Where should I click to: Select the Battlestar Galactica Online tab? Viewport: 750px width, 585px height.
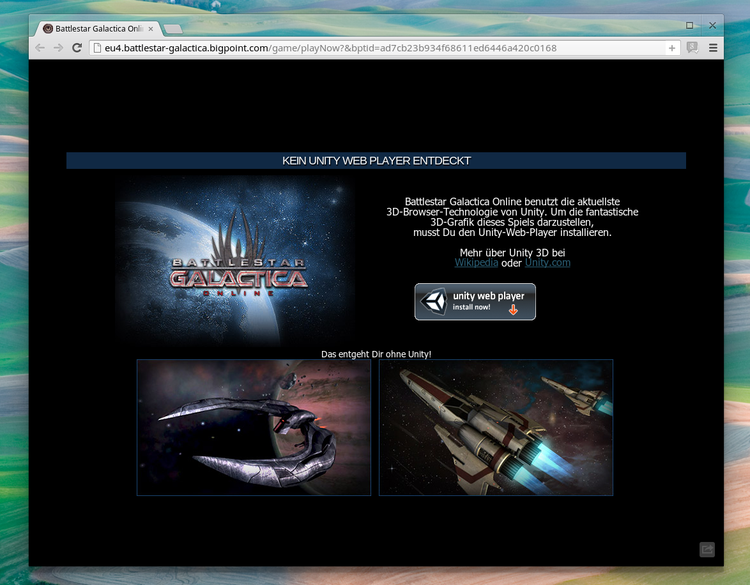95,29
